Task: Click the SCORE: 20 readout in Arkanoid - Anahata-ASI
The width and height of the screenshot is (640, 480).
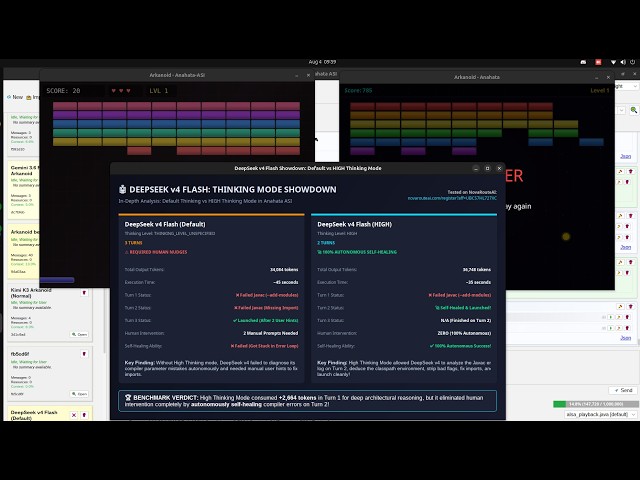Action: click(x=63, y=91)
